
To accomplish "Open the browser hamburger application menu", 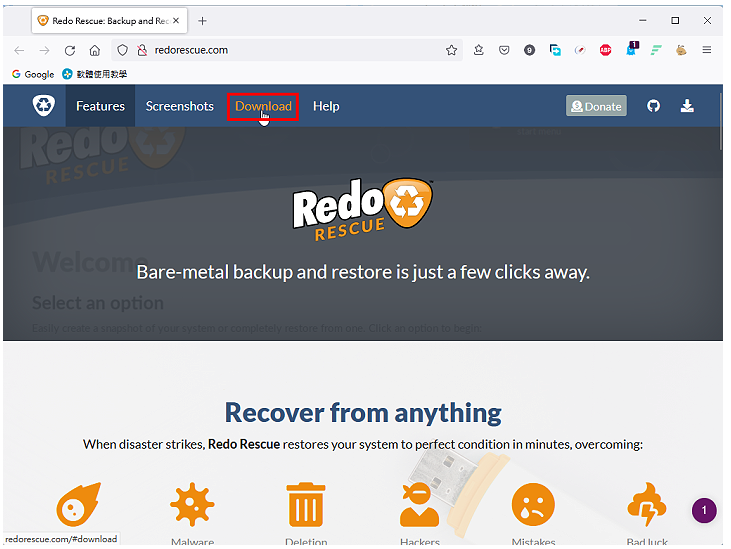I will pyautogui.click(x=707, y=50).
